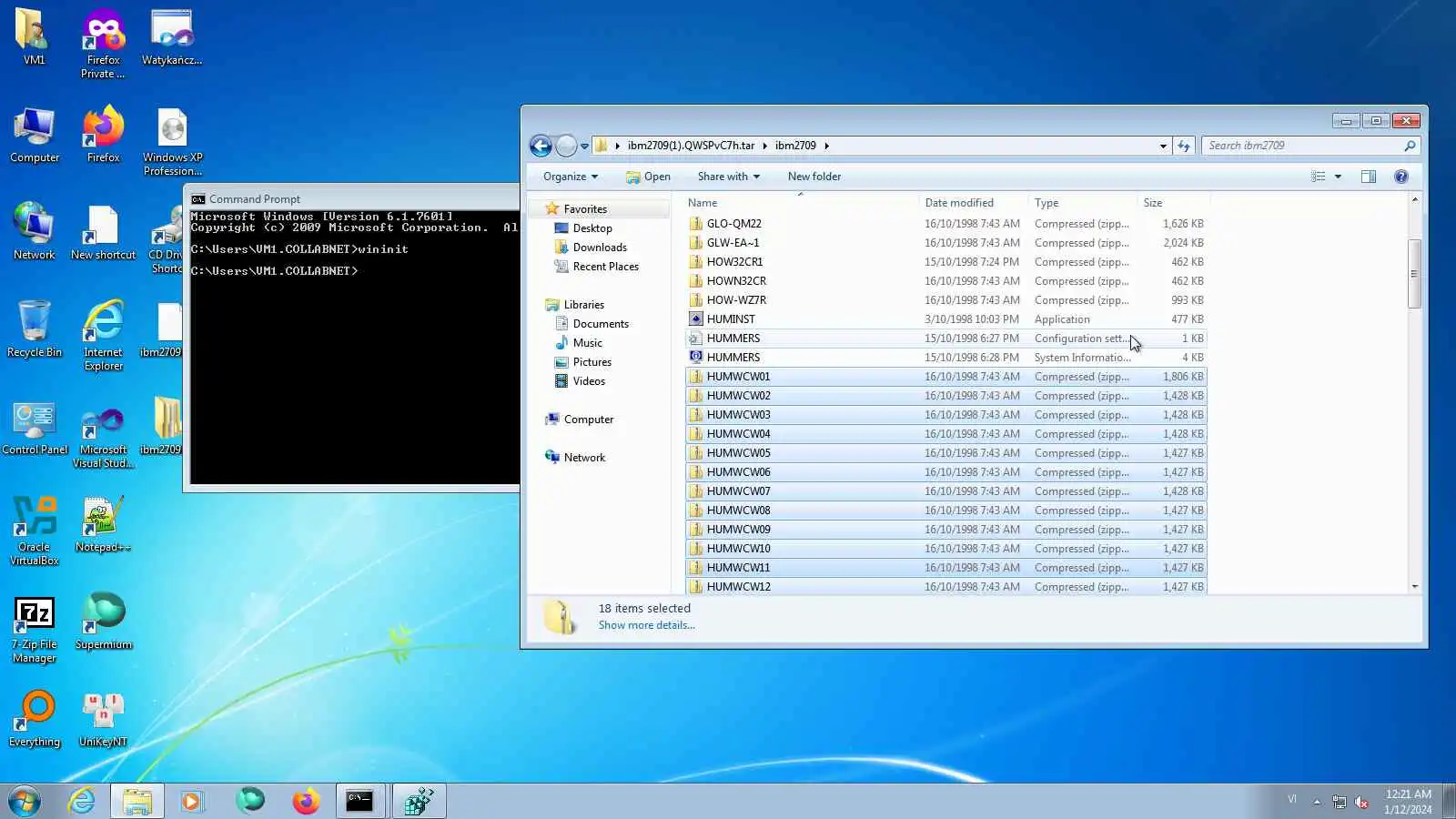Select the Supermium desktop shortcut
1456x819 pixels.
point(103,622)
